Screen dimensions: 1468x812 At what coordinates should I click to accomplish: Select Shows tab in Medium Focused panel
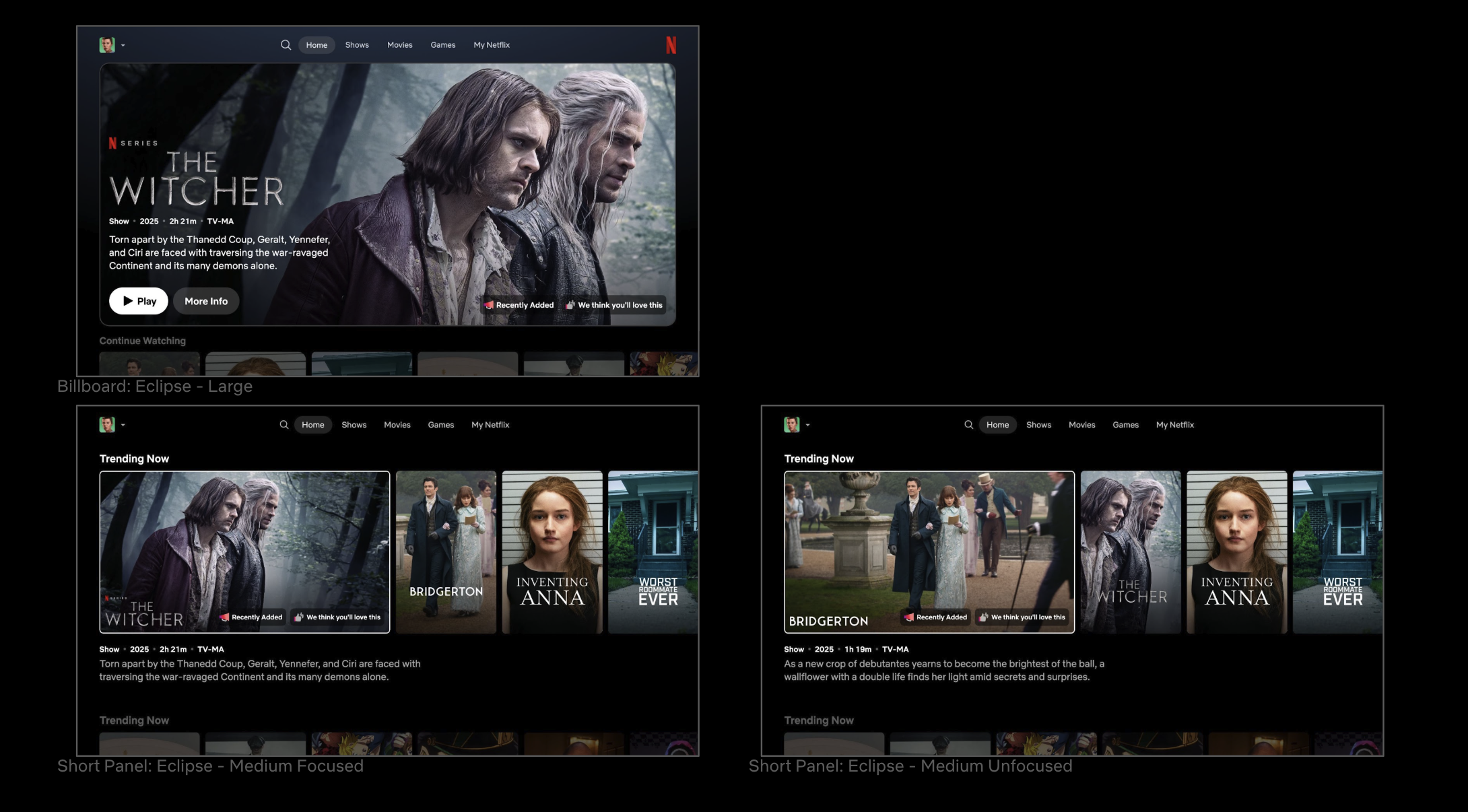click(354, 425)
